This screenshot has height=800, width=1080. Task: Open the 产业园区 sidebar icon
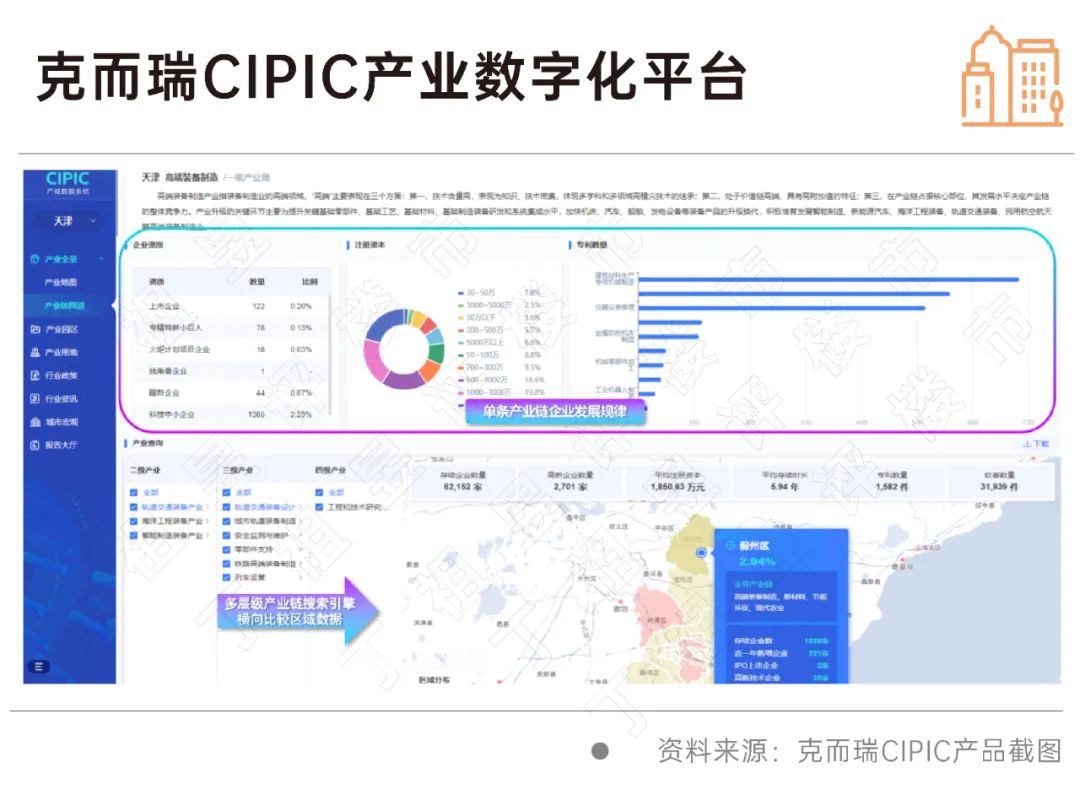tap(35, 329)
